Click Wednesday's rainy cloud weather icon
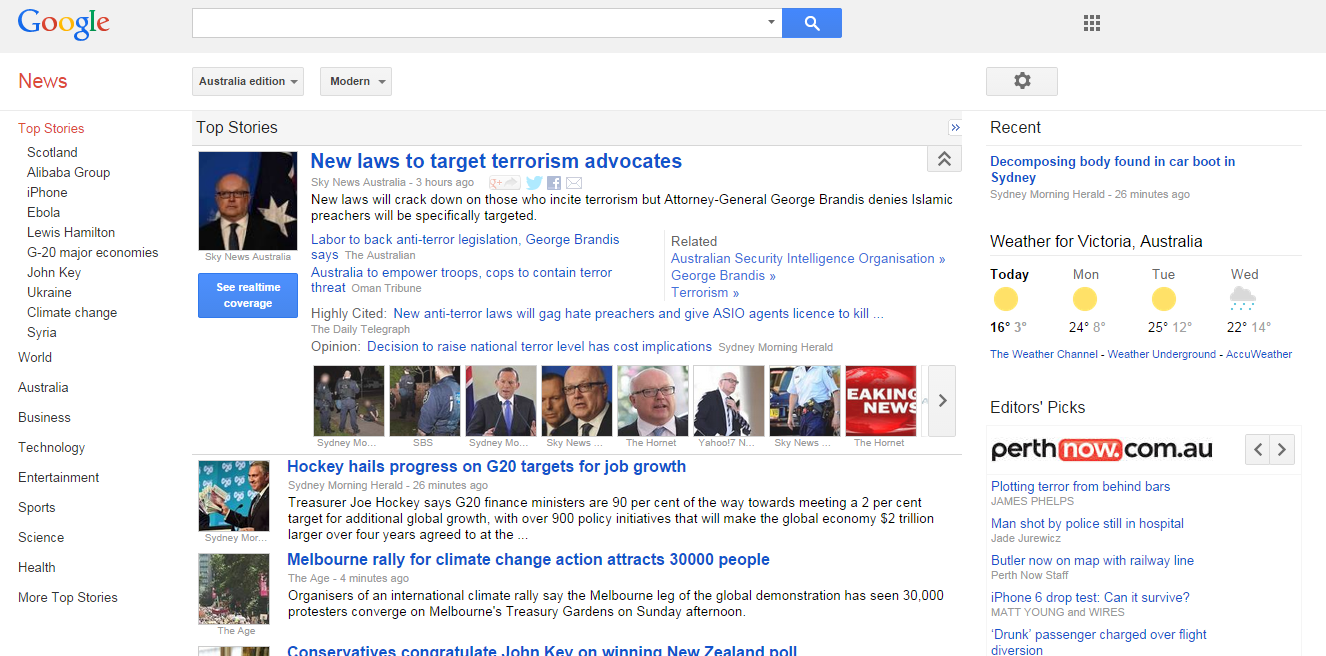Image resolution: width=1326 pixels, height=656 pixels. (1243, 298)
